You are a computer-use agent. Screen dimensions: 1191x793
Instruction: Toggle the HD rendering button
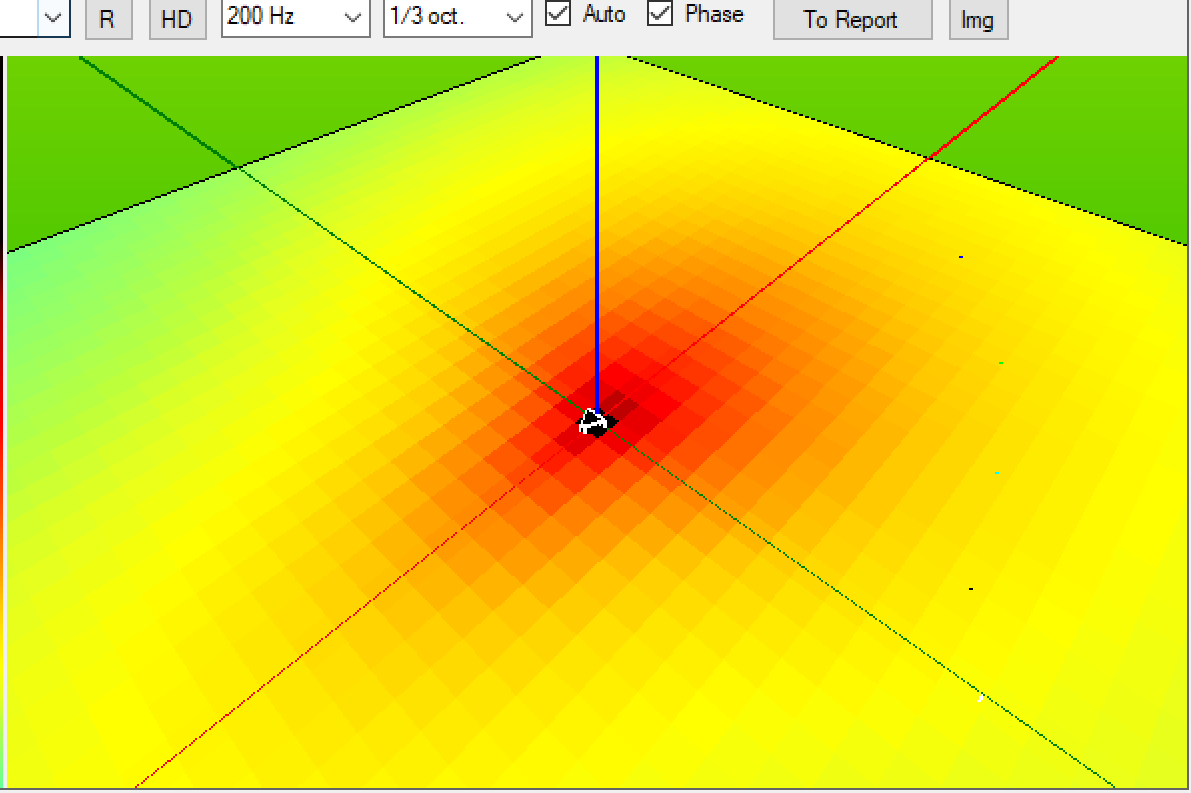pos(177,19)
